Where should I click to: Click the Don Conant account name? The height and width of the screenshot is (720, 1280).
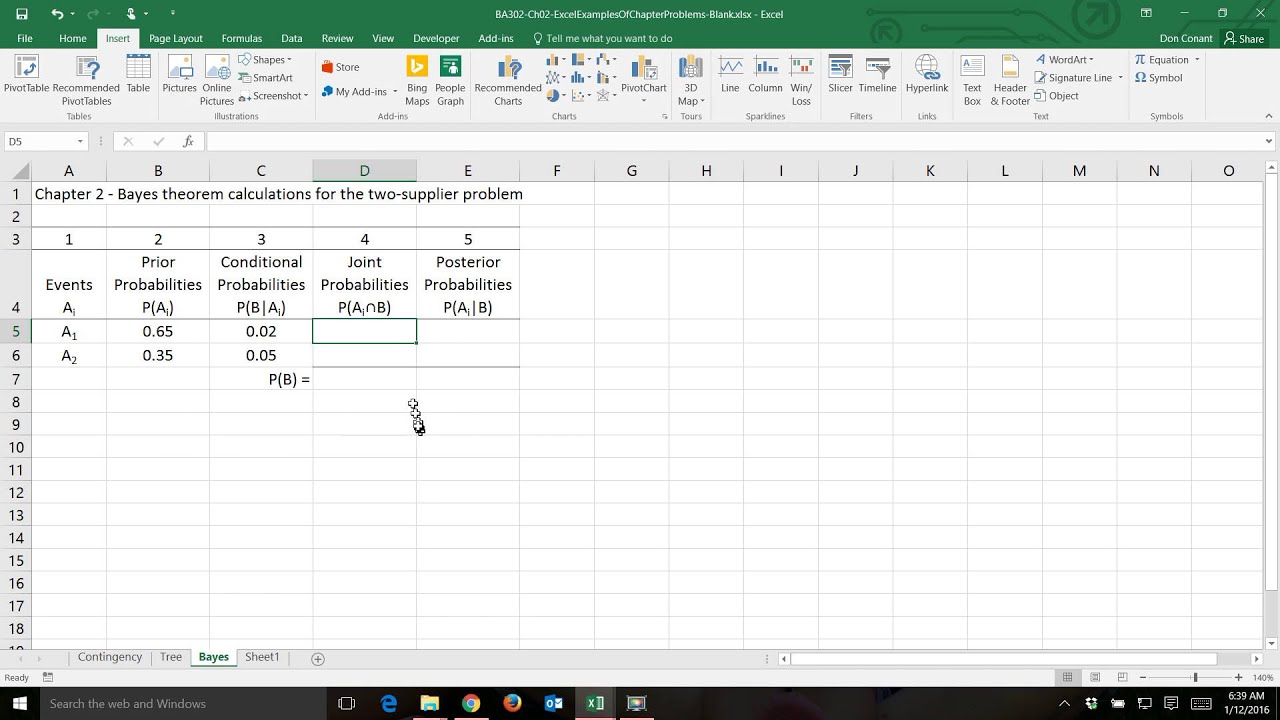[1185, 39]
